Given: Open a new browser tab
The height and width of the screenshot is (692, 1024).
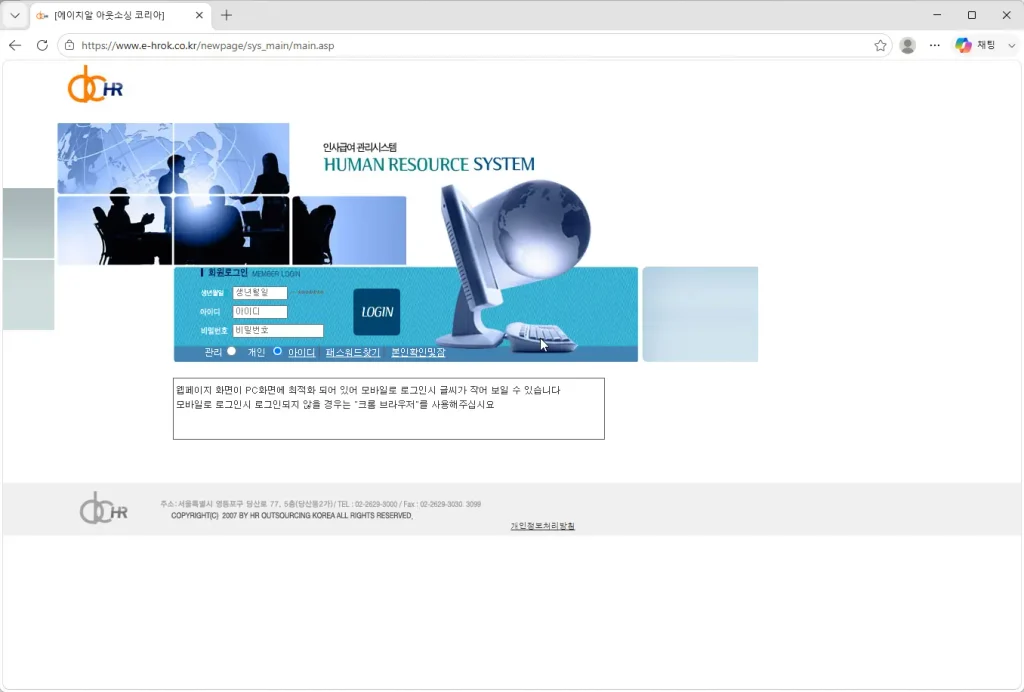Looking at the screenshot, I should (226, 15).
